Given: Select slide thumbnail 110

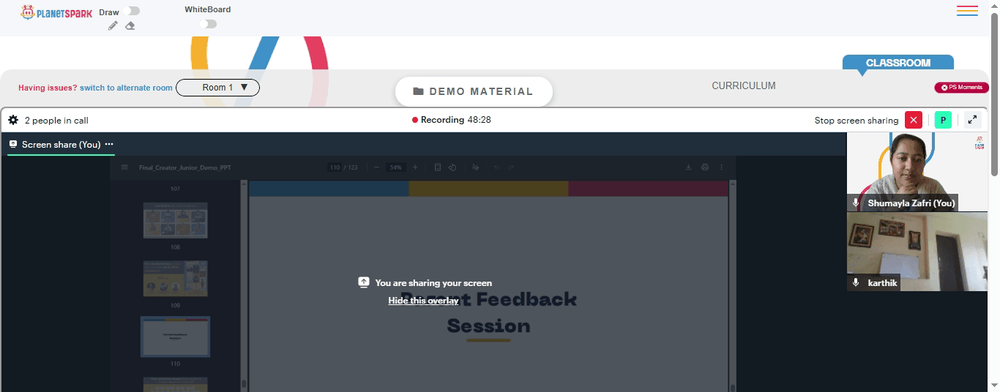Looking at the screenshot, I should tap(175, 336).
